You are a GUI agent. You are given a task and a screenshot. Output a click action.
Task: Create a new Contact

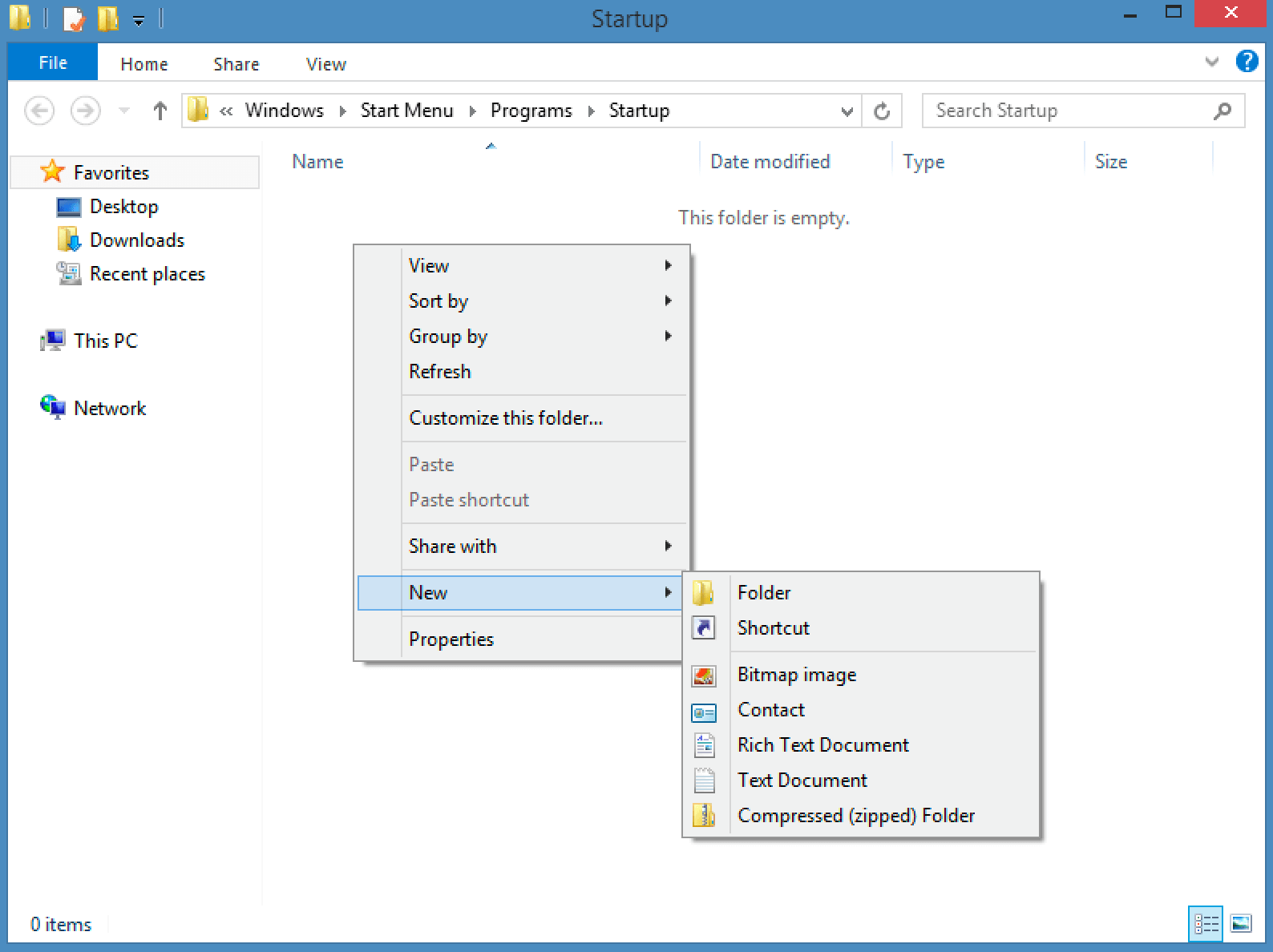tap(861, 709)
